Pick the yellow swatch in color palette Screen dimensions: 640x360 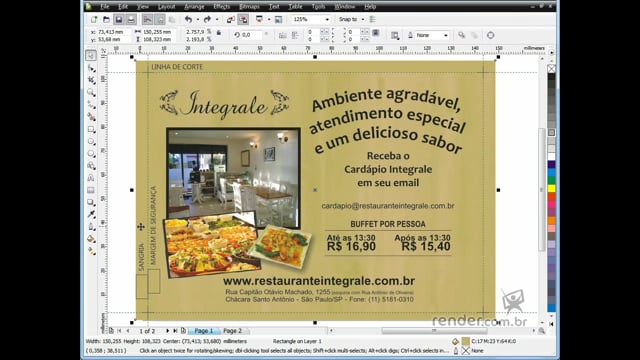pyautogui.click(x=551, y=188)
